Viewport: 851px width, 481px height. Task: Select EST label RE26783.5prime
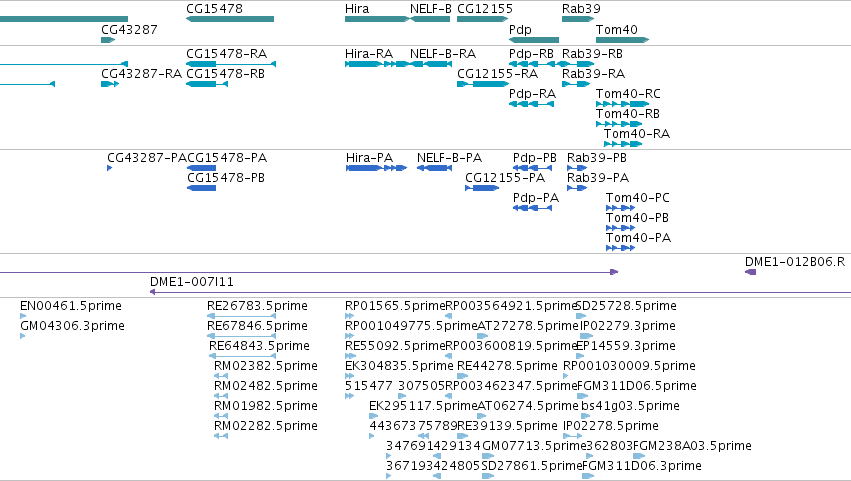[x=257, y=306]
